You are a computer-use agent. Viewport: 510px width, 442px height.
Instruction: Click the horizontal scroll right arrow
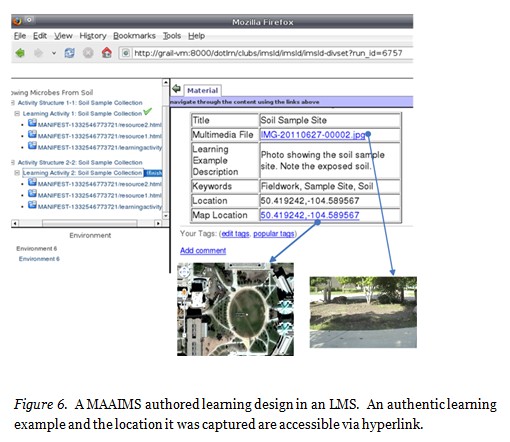[158, 223]
